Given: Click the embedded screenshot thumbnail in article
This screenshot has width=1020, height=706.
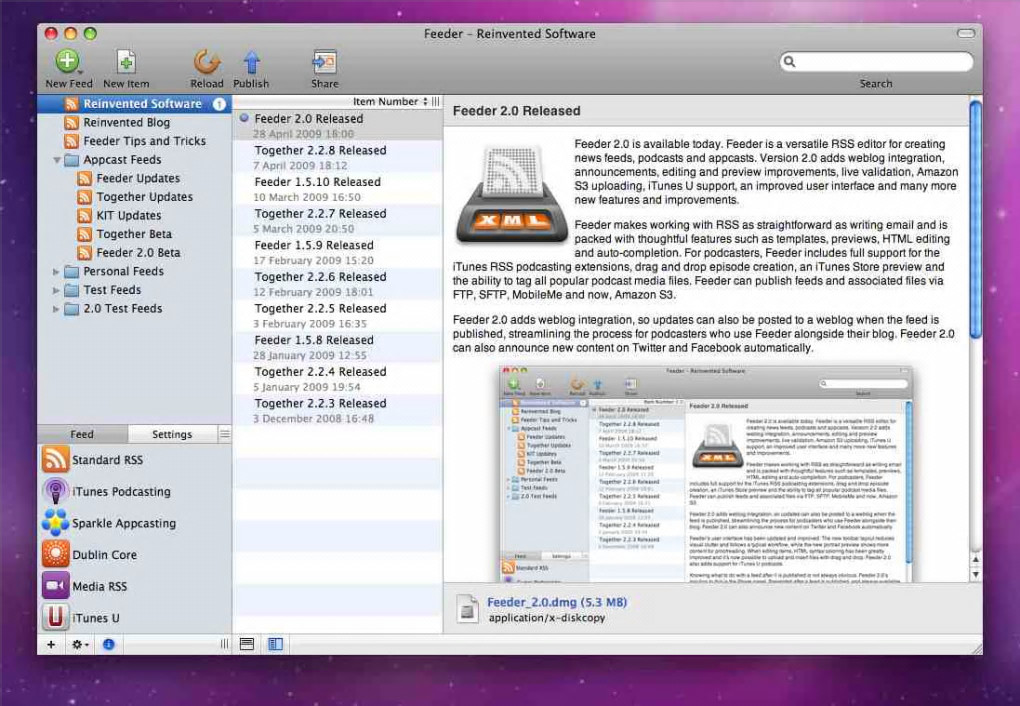Looking at the screenshot, I should (706, 474).
